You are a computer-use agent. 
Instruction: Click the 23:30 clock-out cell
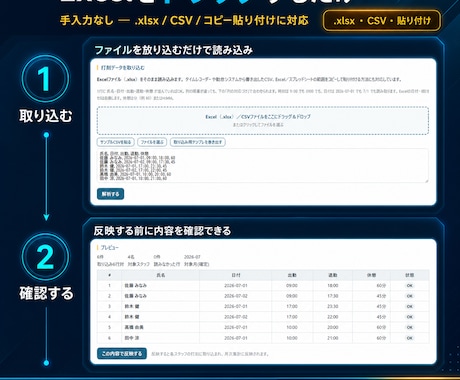tap(333, 306)
